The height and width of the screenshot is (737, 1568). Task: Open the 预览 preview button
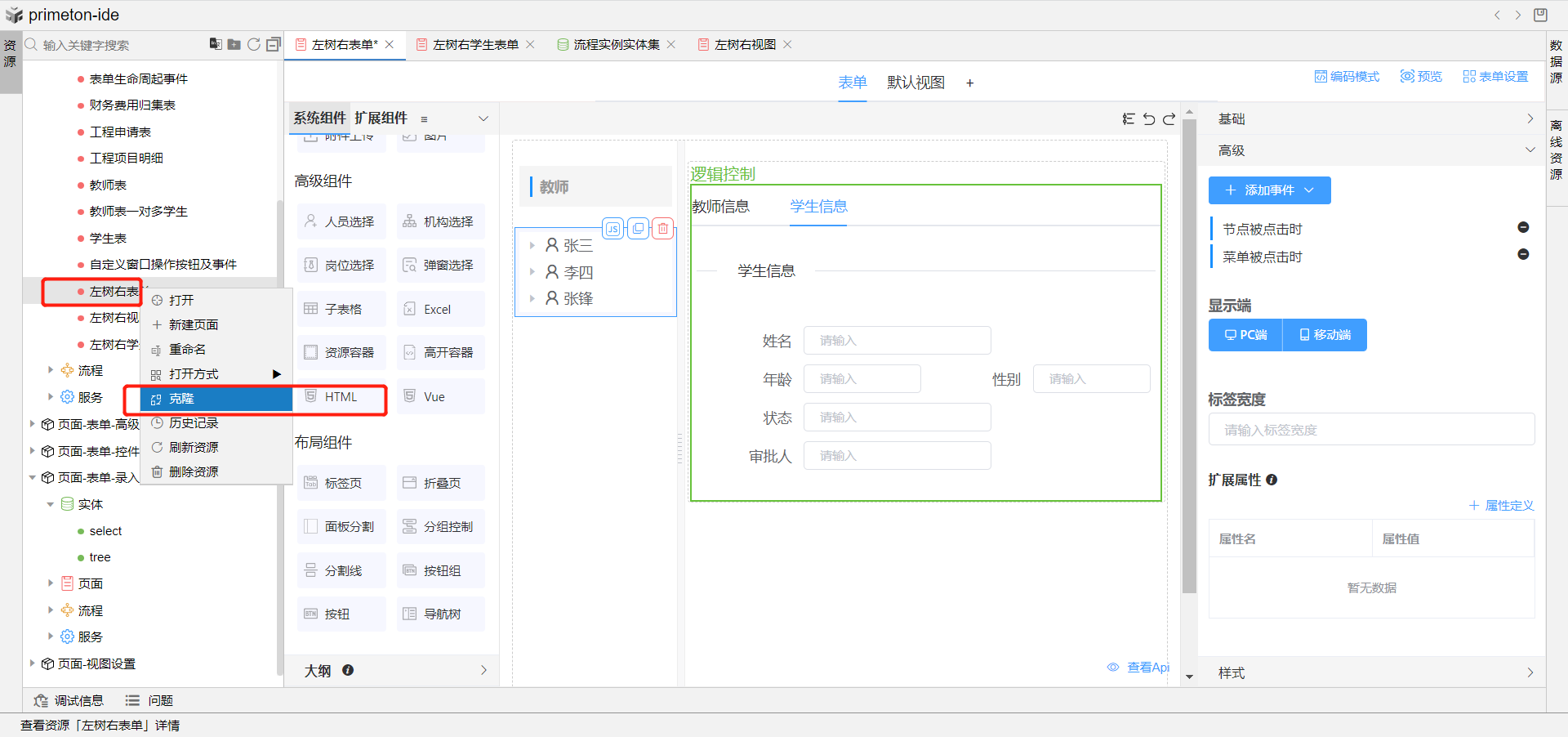(x=1421, y=77)
